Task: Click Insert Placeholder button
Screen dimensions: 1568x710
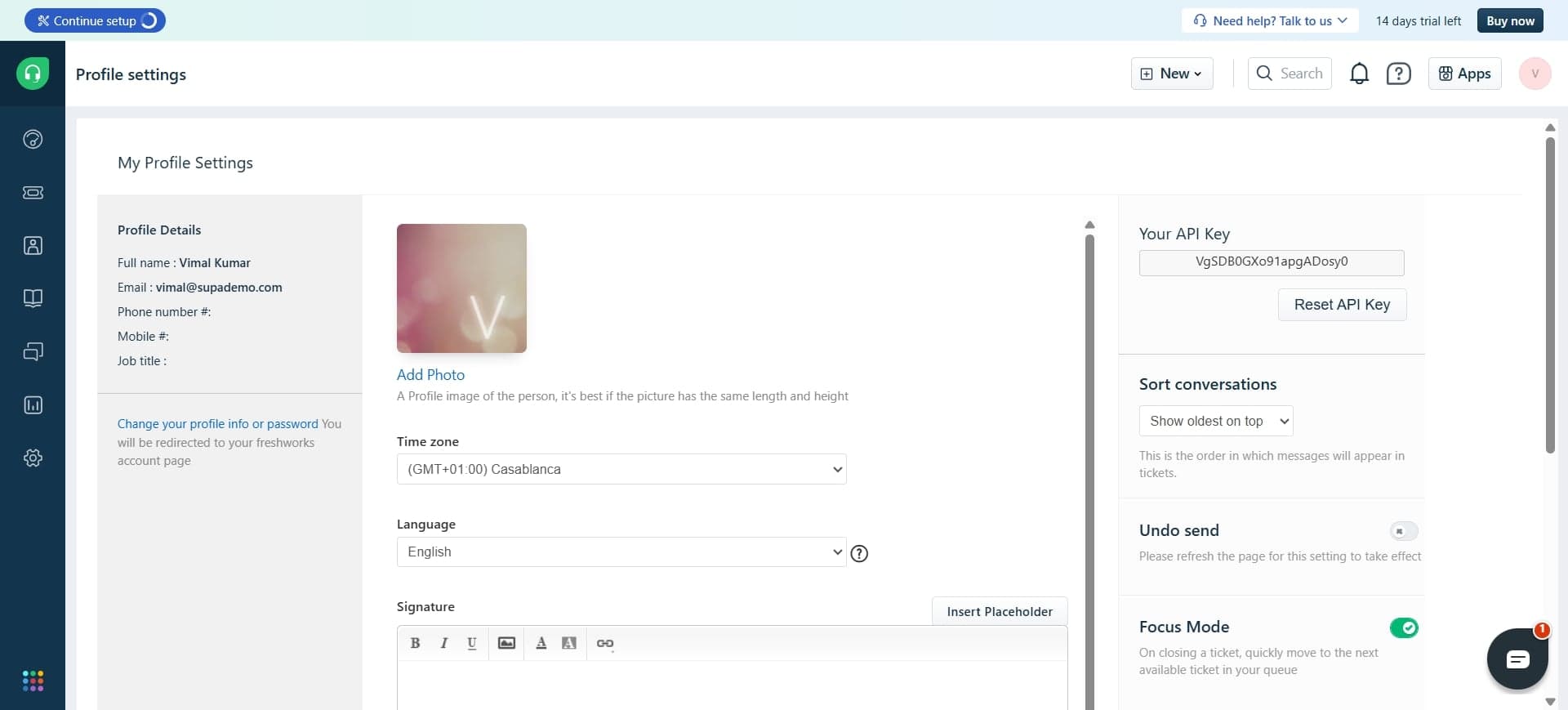Action: [x=1000, y=611]
